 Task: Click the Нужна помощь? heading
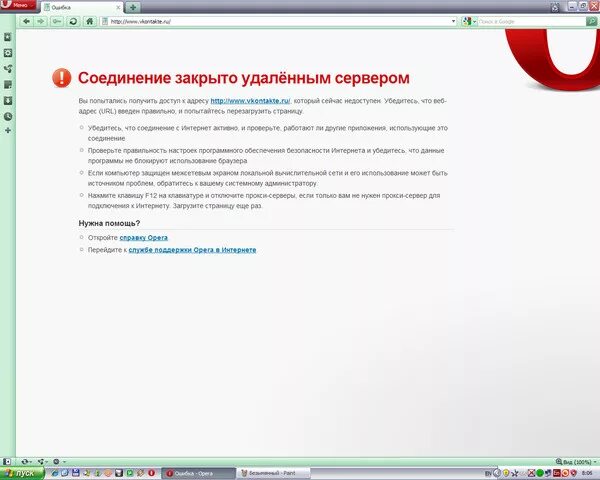click(109, 223)
